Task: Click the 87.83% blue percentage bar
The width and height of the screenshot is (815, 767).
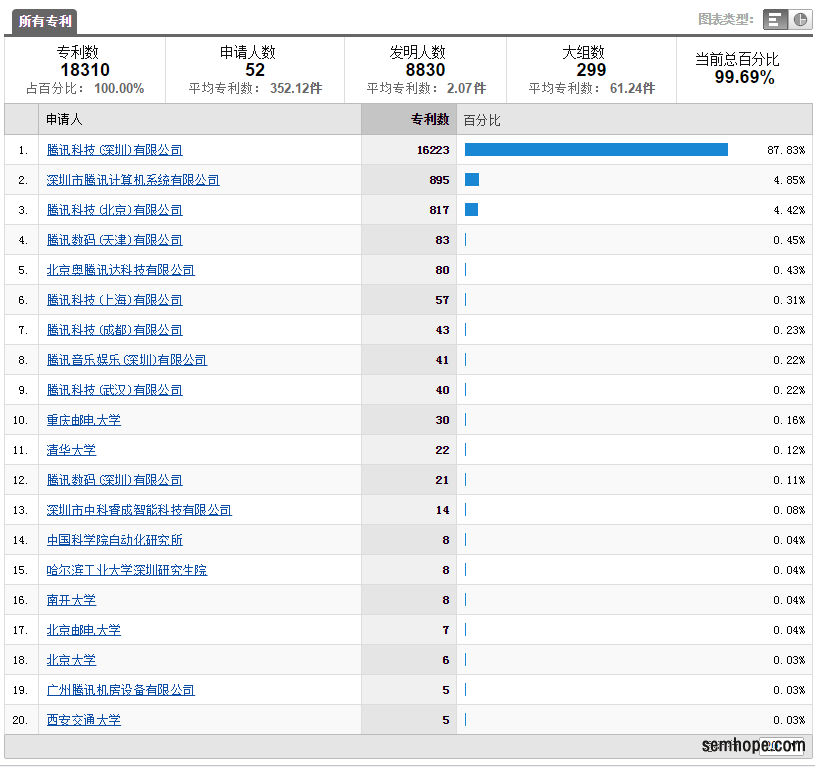Action: tap(596, 150)
